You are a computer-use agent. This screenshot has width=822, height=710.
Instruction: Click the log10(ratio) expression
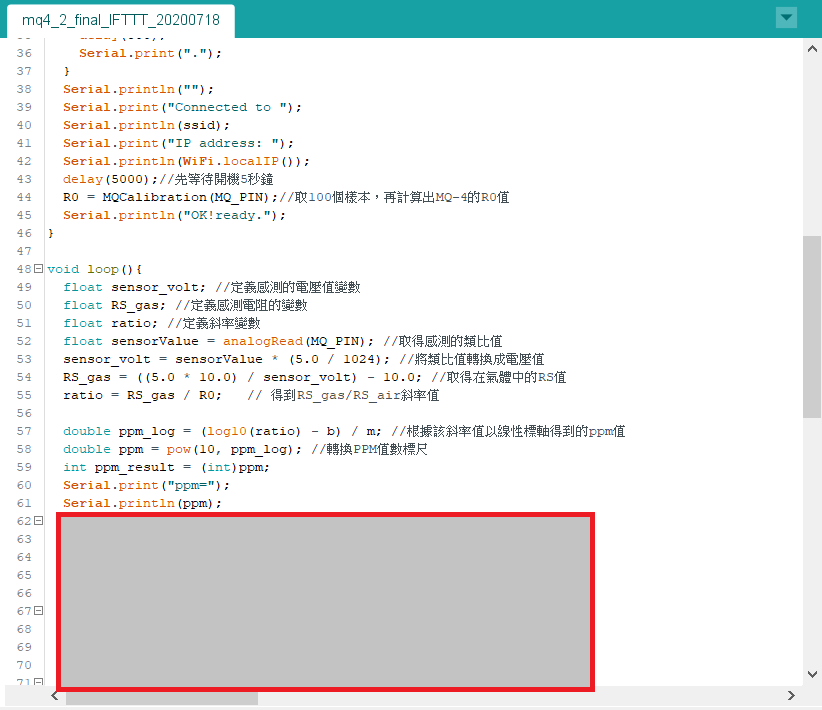click(254, 431)
